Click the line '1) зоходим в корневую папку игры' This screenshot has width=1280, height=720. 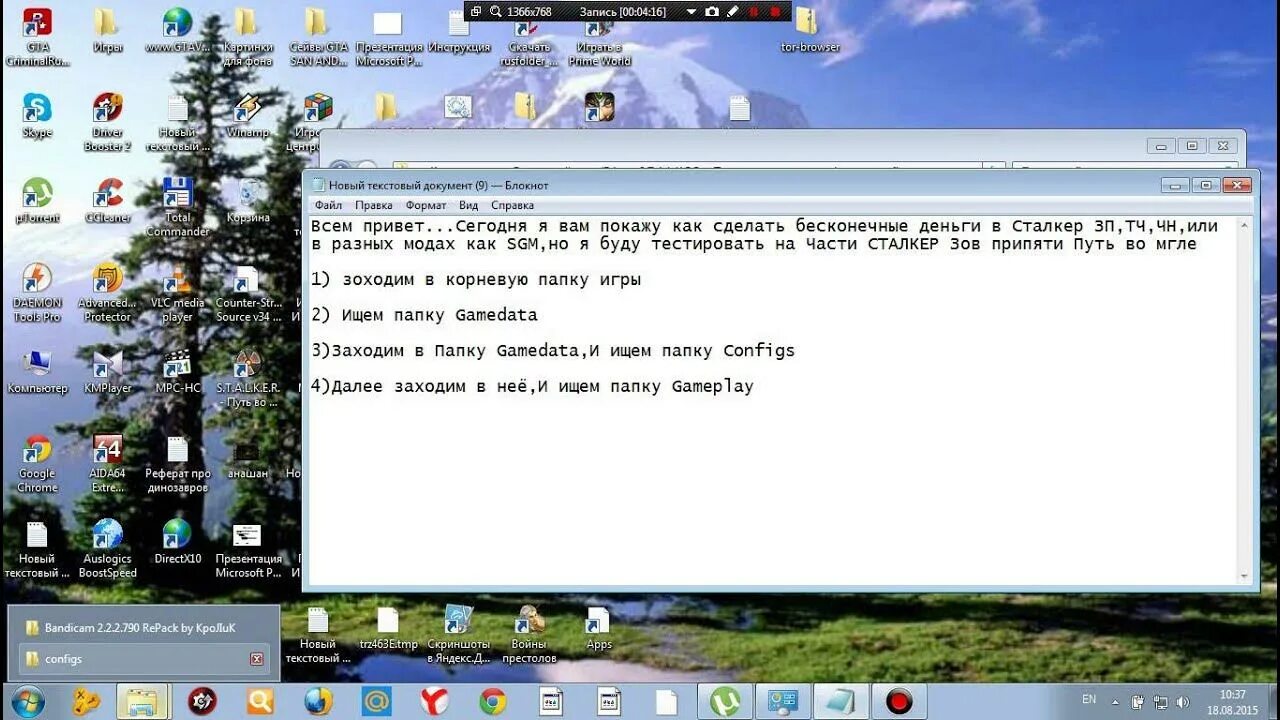pos(476,280)
